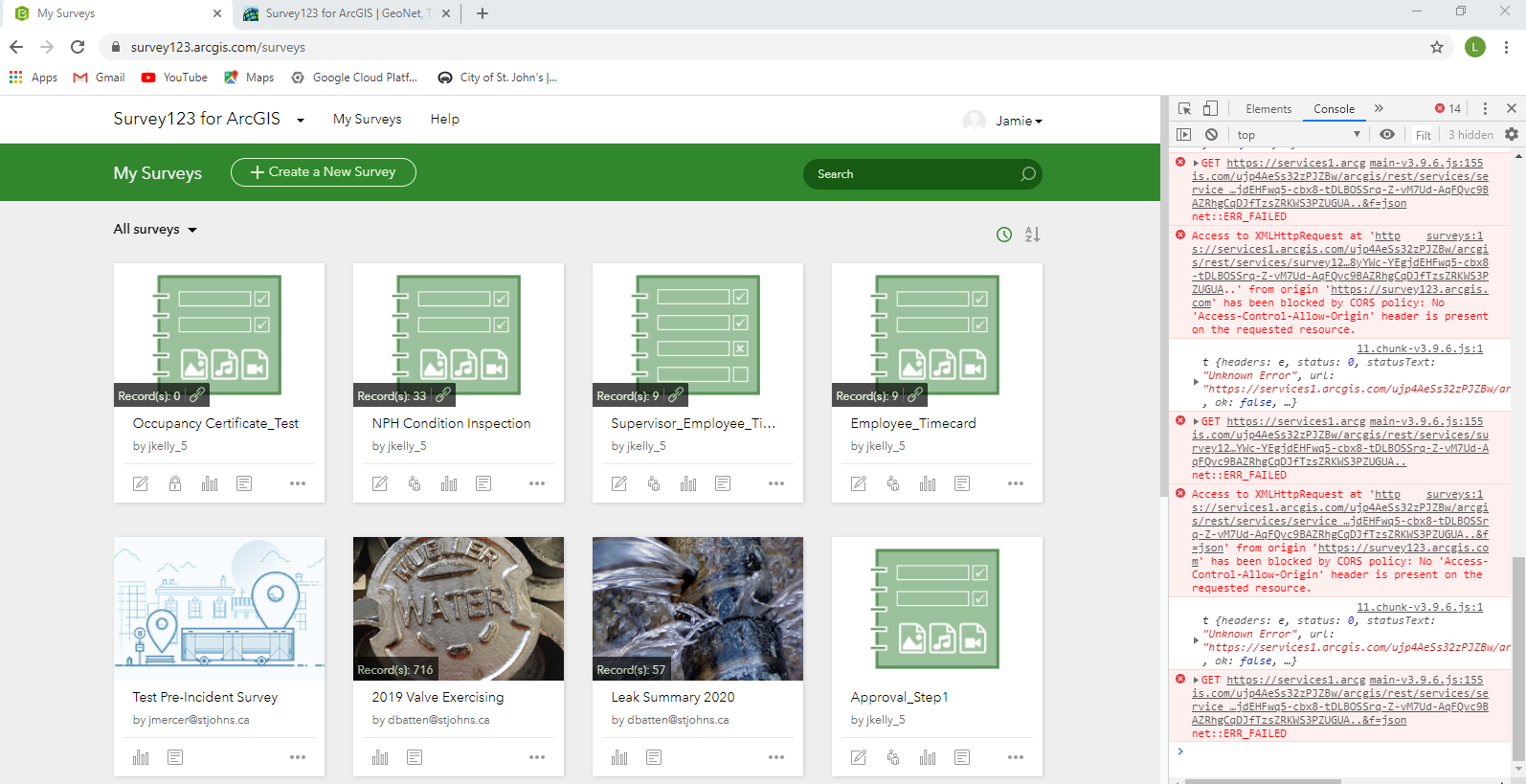Click Create a New Survey button
The height and width of the screenshot is (784, 1526).
click(324, 172)
